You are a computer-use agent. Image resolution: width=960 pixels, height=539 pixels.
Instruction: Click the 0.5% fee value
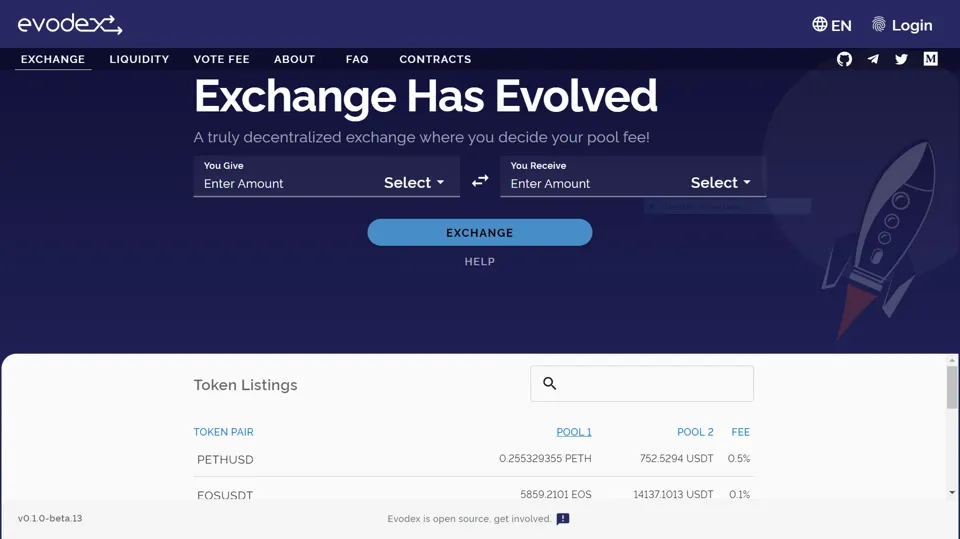(738, 458)
